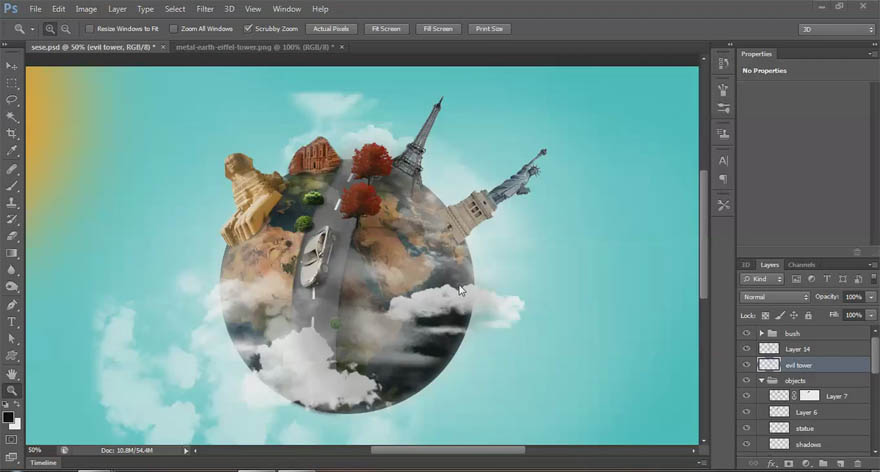Hide the evil tower layer
This screenshot has height=472, width=880.
[x=746, y=365]
